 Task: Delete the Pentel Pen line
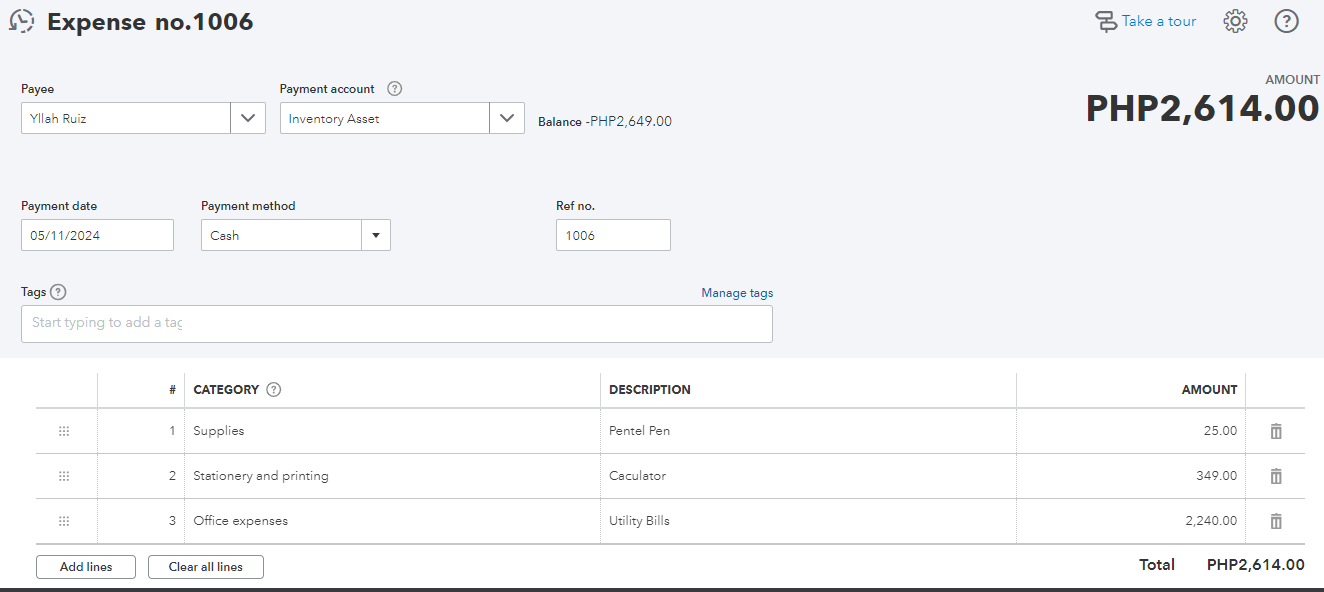tap(1276, 431)
